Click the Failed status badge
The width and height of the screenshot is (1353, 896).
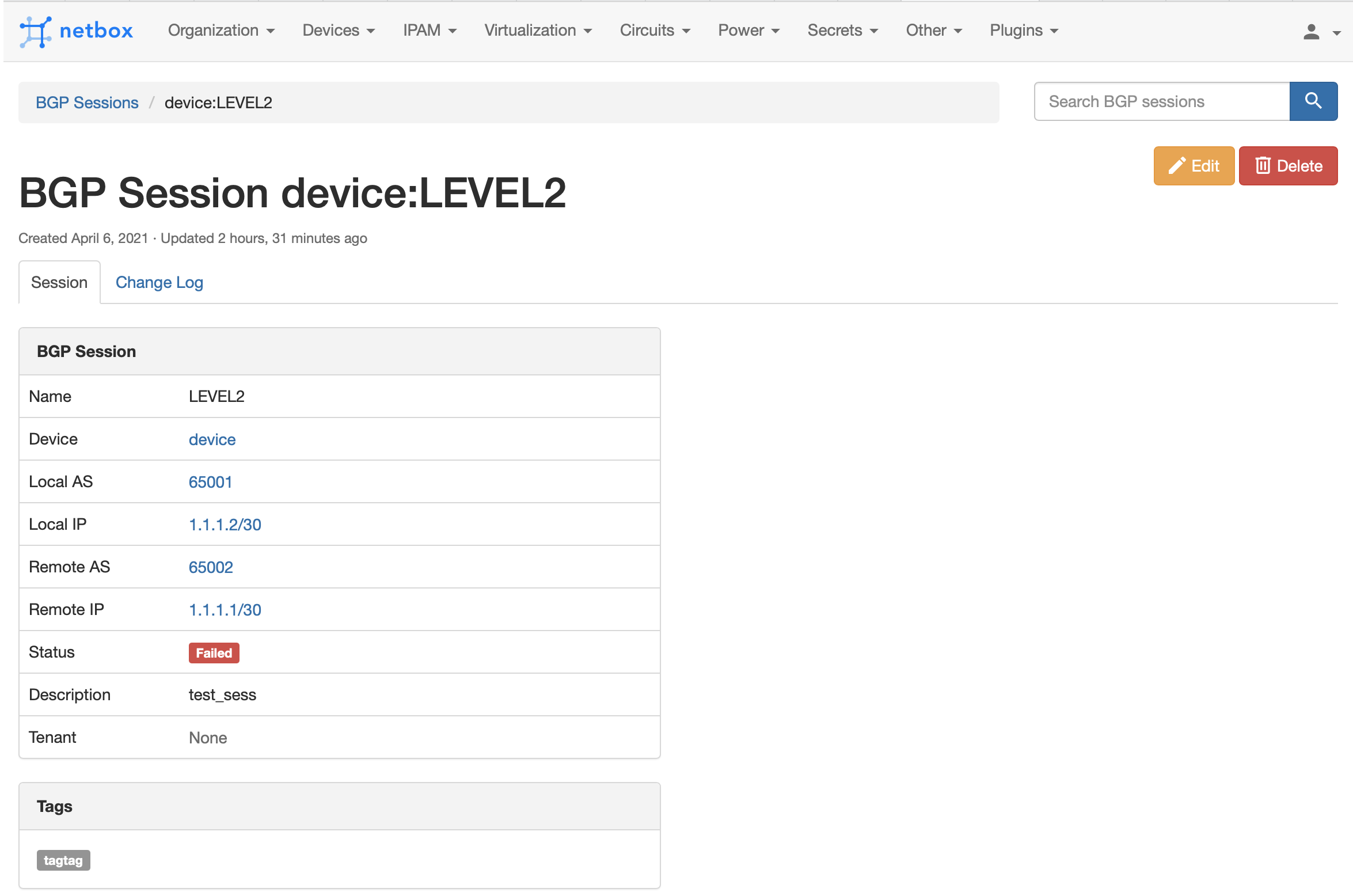click(213, 652)
